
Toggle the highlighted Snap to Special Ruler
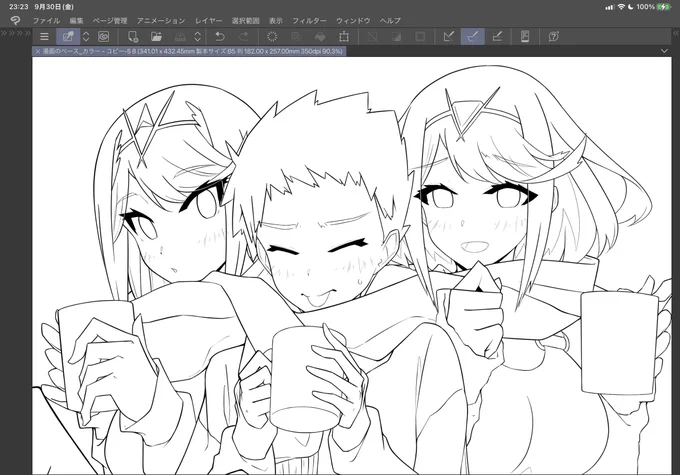tap(473, 37)
